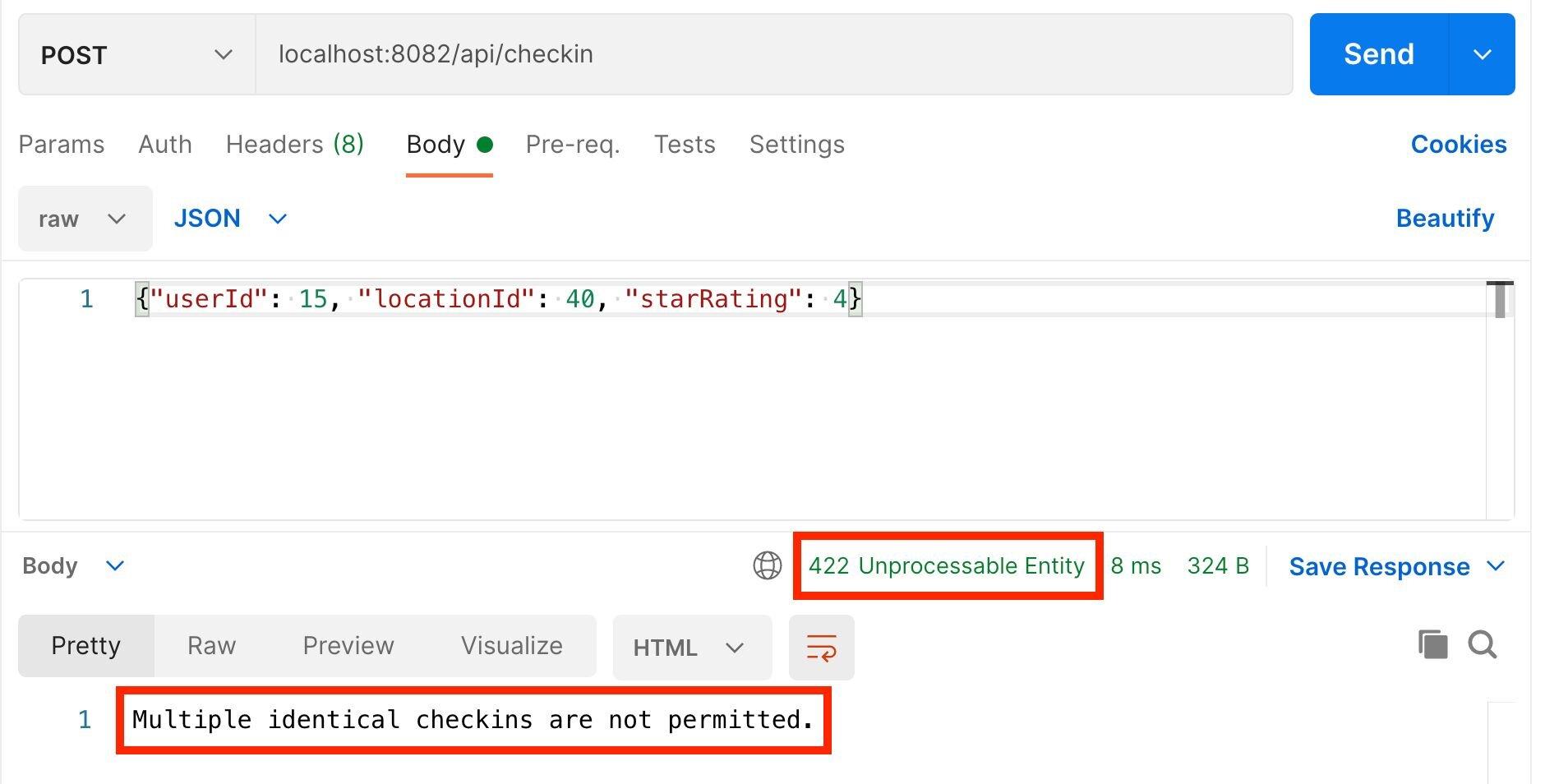
Task: Switch to the Visualize view
Action: click(x=511, y=646)
